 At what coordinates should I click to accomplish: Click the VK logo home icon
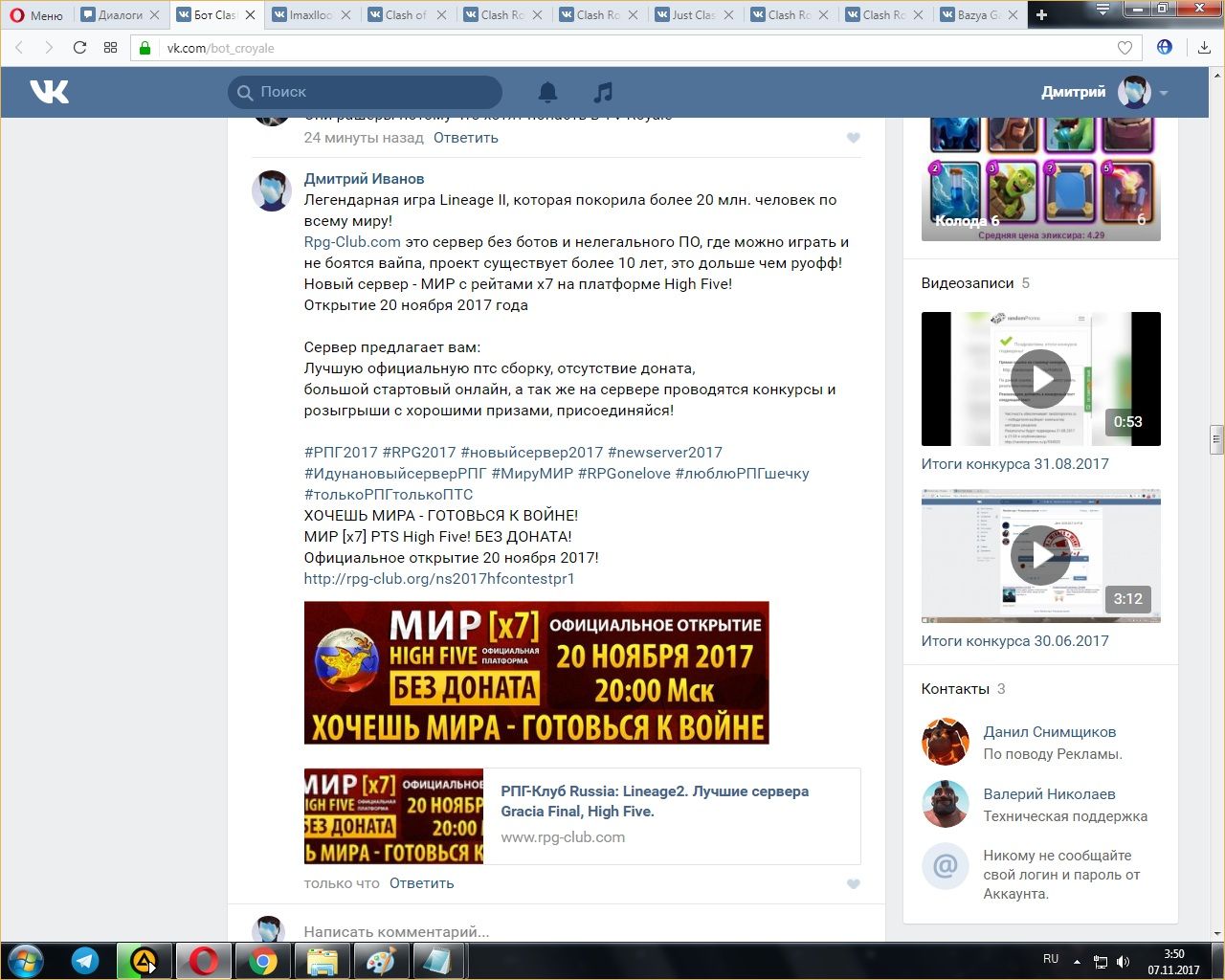pyautogui.click(x=50, y=92)
